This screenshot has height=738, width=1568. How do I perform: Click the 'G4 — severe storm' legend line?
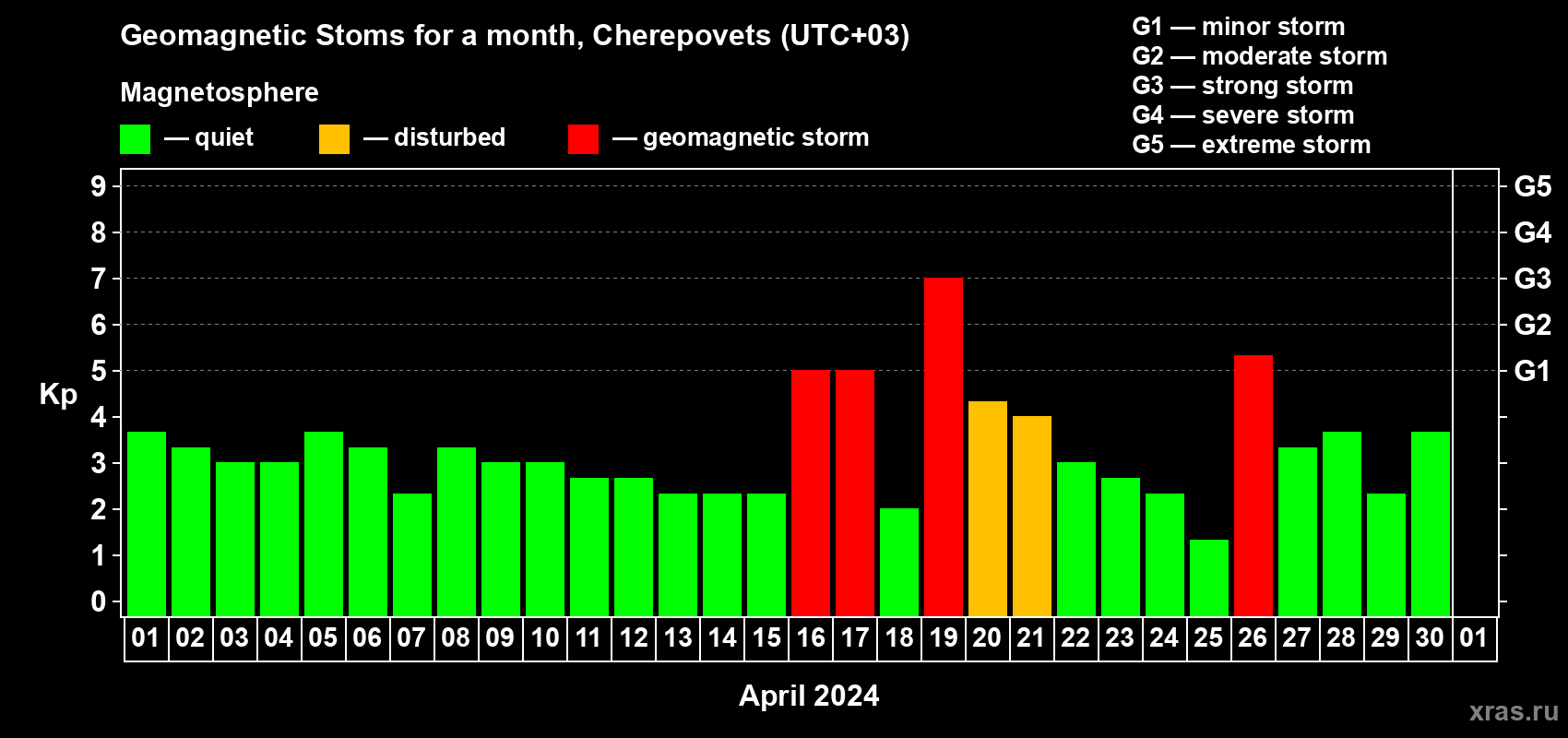pyautogui.click(x=1243, y=115)
